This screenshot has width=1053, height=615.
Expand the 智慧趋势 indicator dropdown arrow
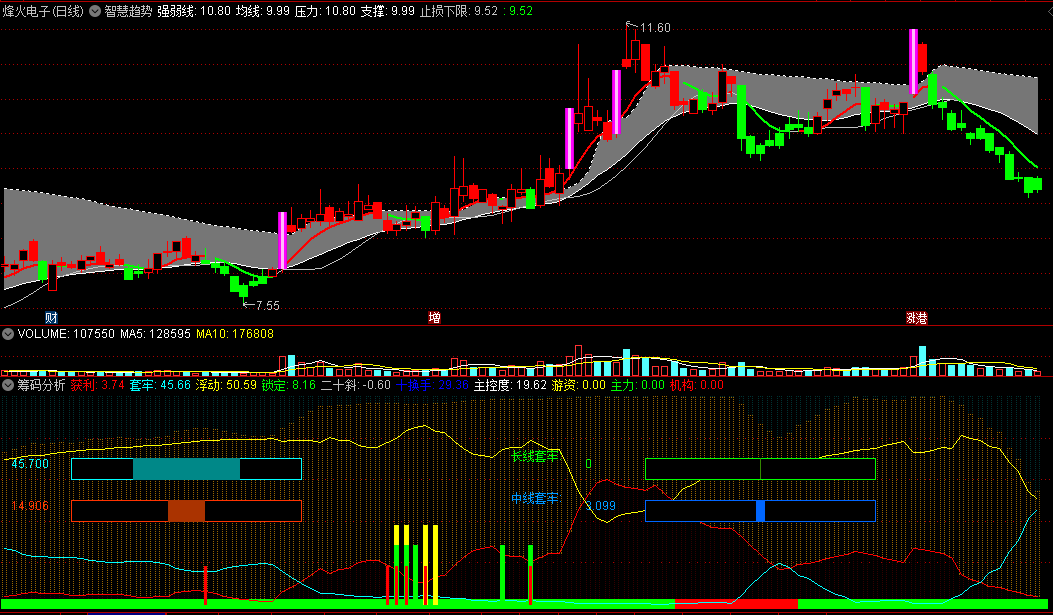coord(95,11)
